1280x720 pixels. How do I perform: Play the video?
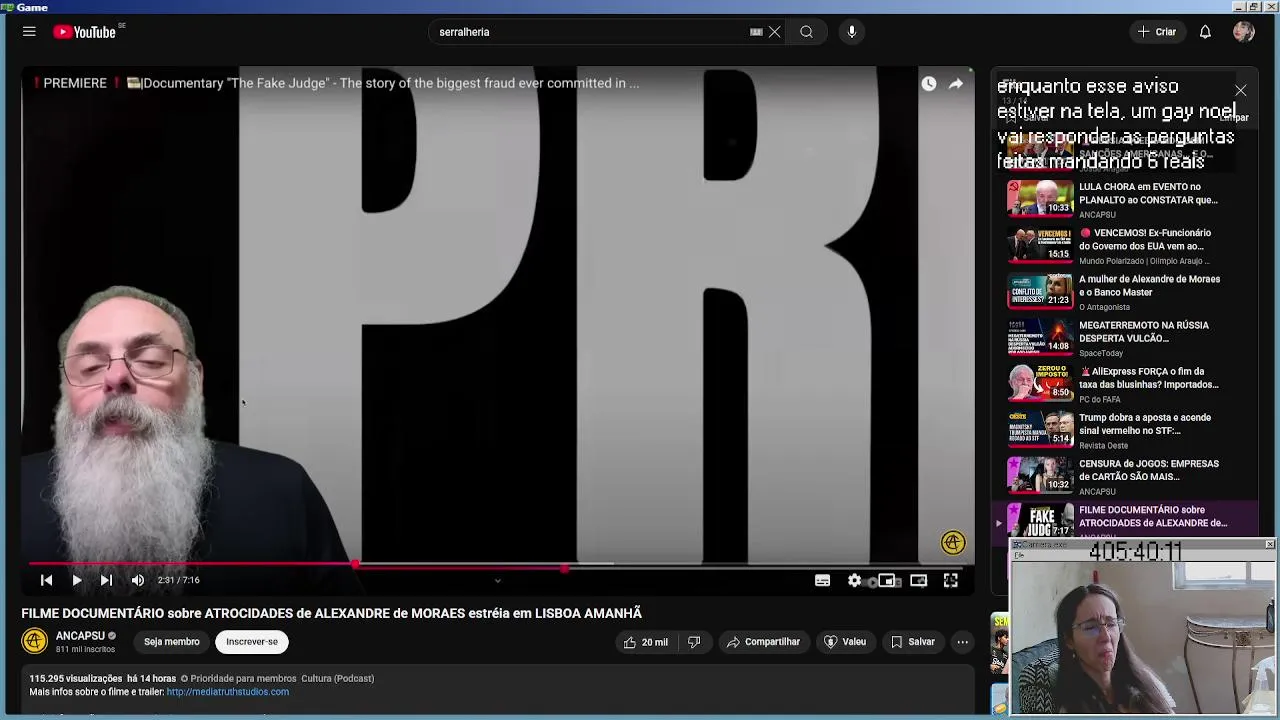click(x=76, y=580)
